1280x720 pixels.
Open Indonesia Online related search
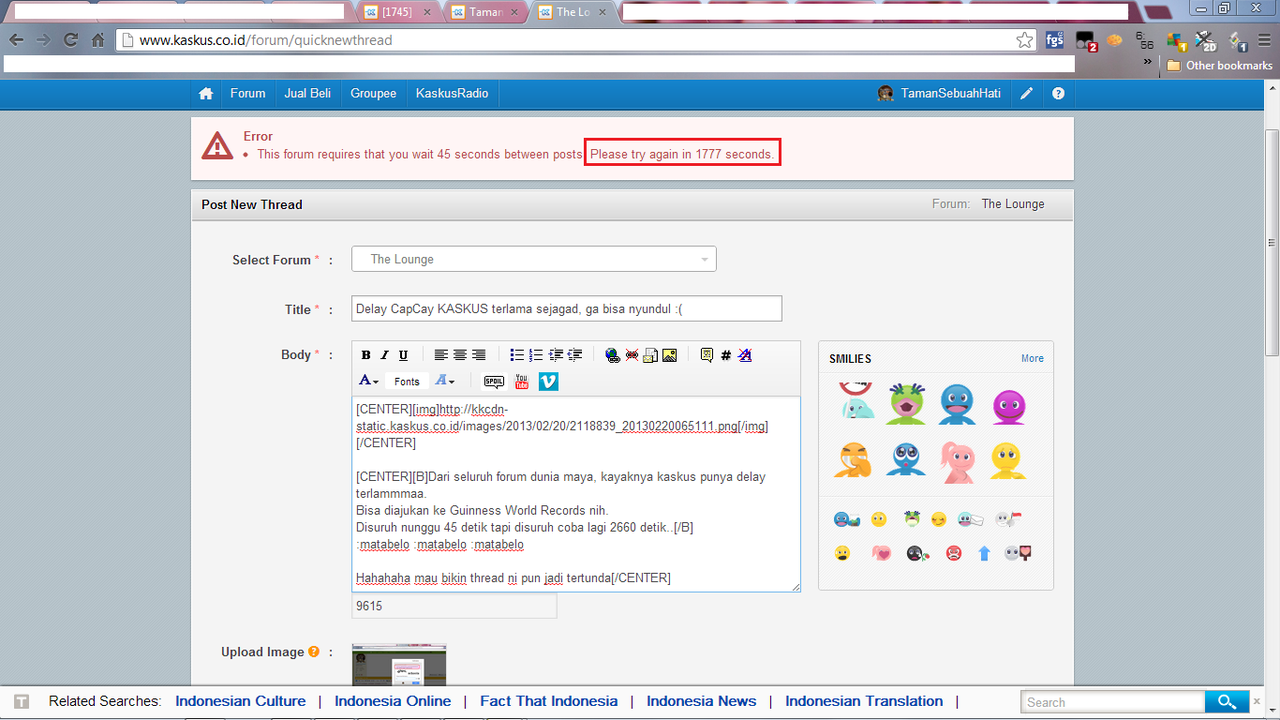click(393, 701)
